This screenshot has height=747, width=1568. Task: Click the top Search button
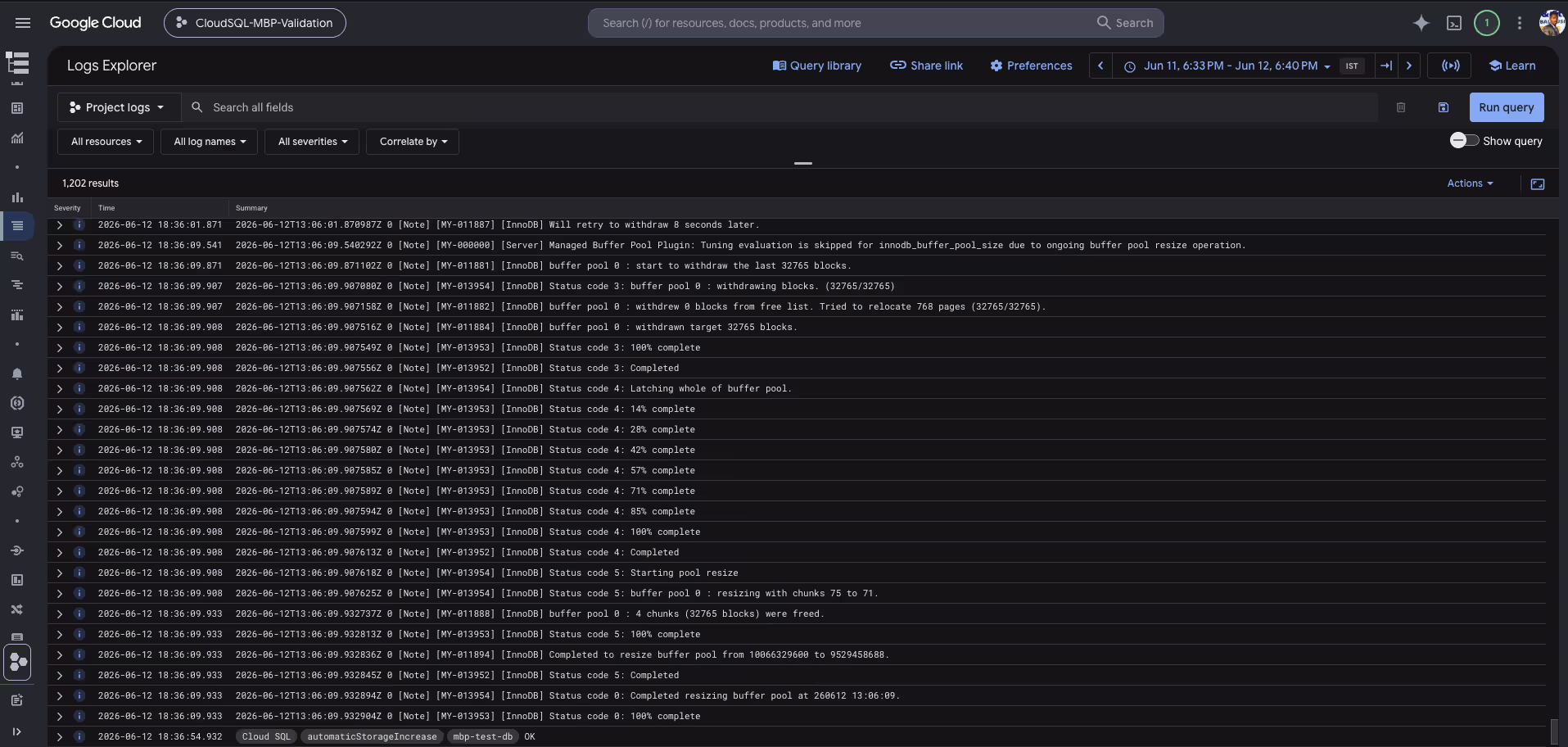point(1125,23)
